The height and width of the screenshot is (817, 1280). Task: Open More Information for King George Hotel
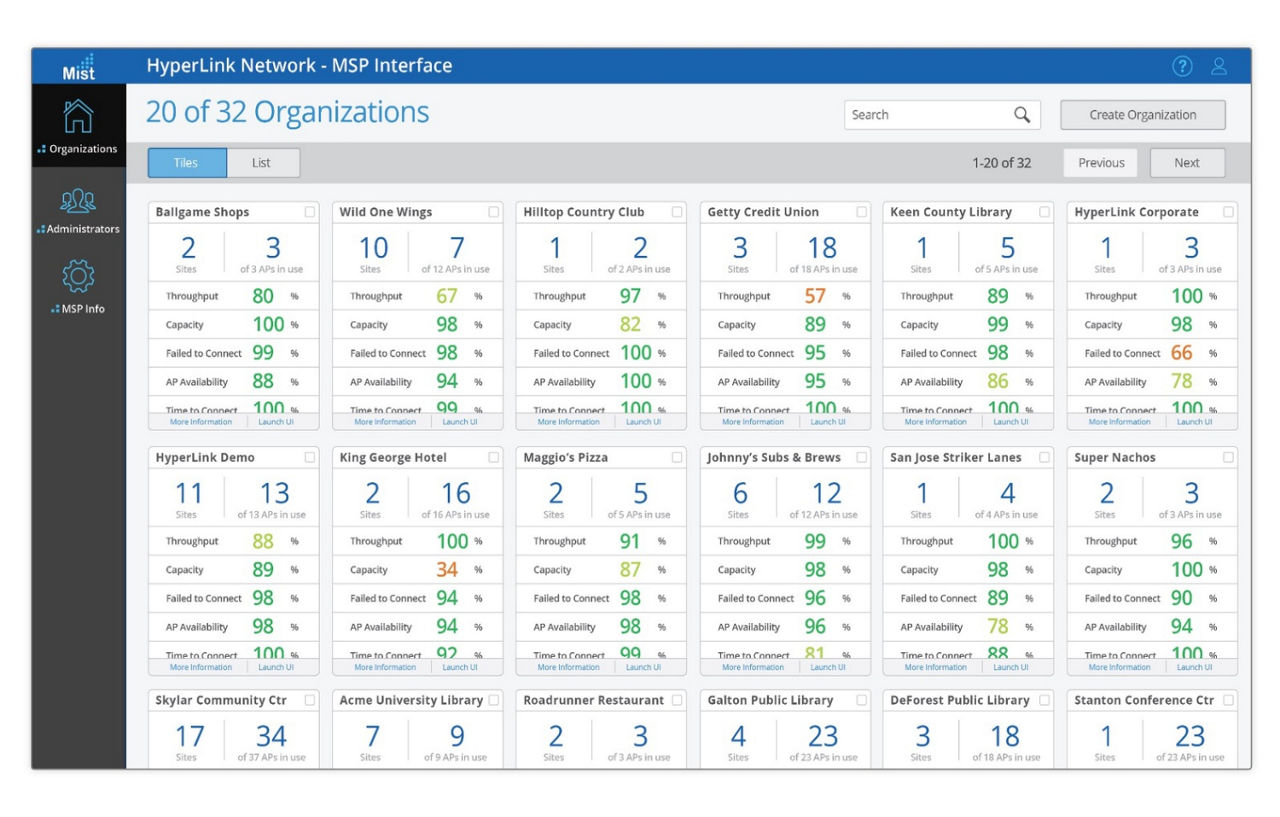pyautogui.click(x=384, y=667)
